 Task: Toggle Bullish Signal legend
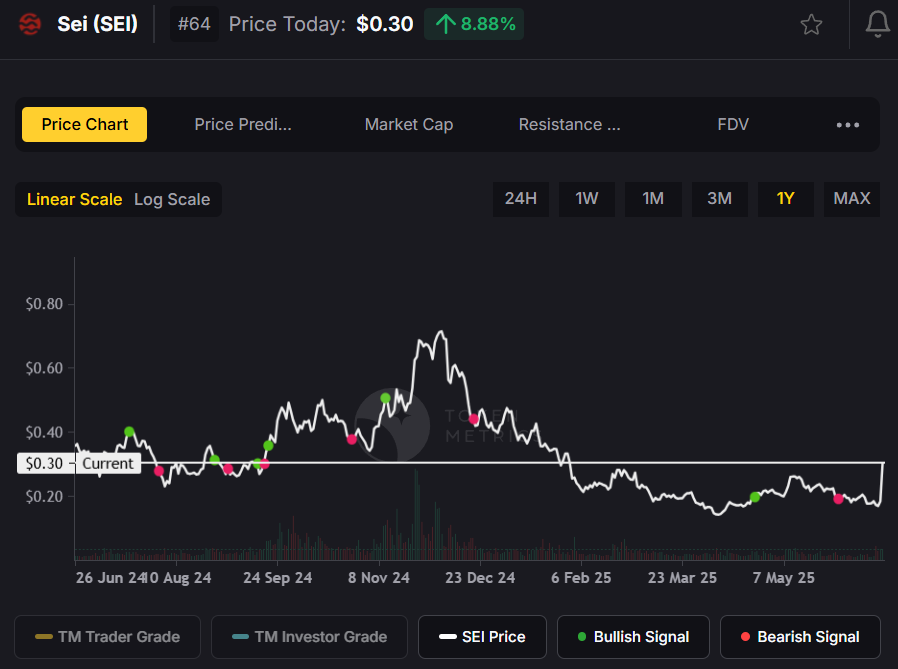click(x=633, y=636)
